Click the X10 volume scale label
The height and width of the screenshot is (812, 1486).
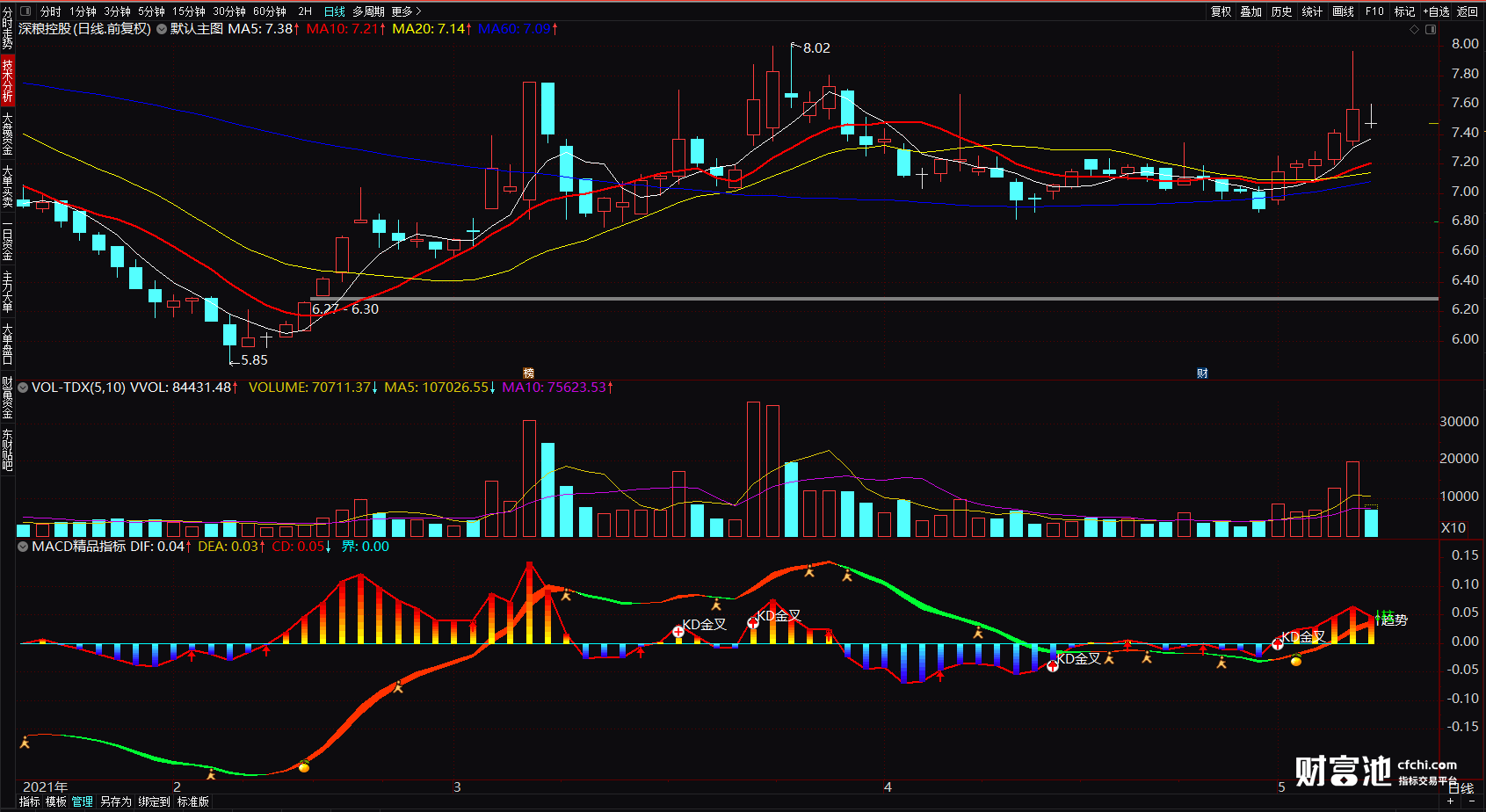coord(1453,528)
